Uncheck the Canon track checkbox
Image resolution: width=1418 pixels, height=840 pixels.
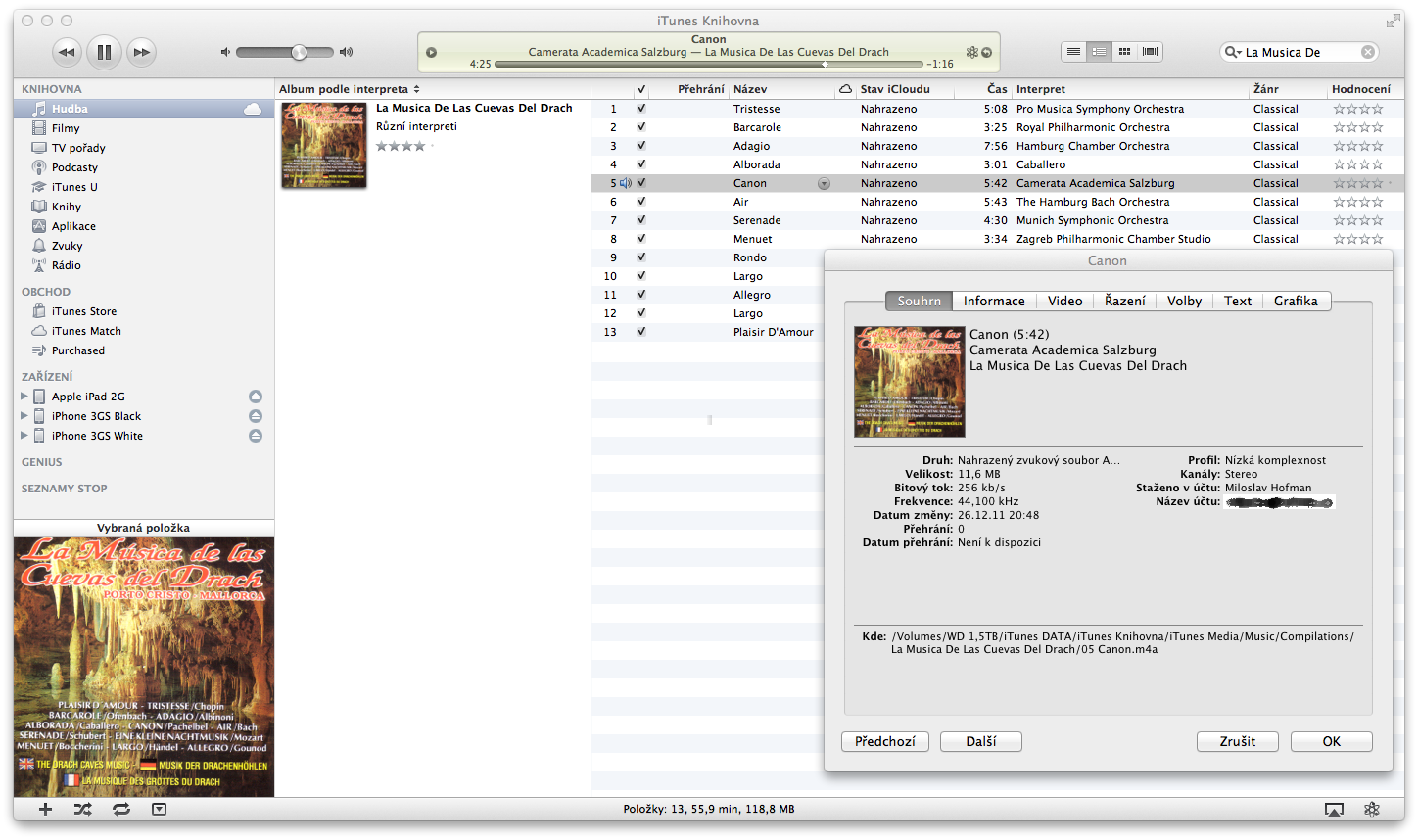pos(641,183)
